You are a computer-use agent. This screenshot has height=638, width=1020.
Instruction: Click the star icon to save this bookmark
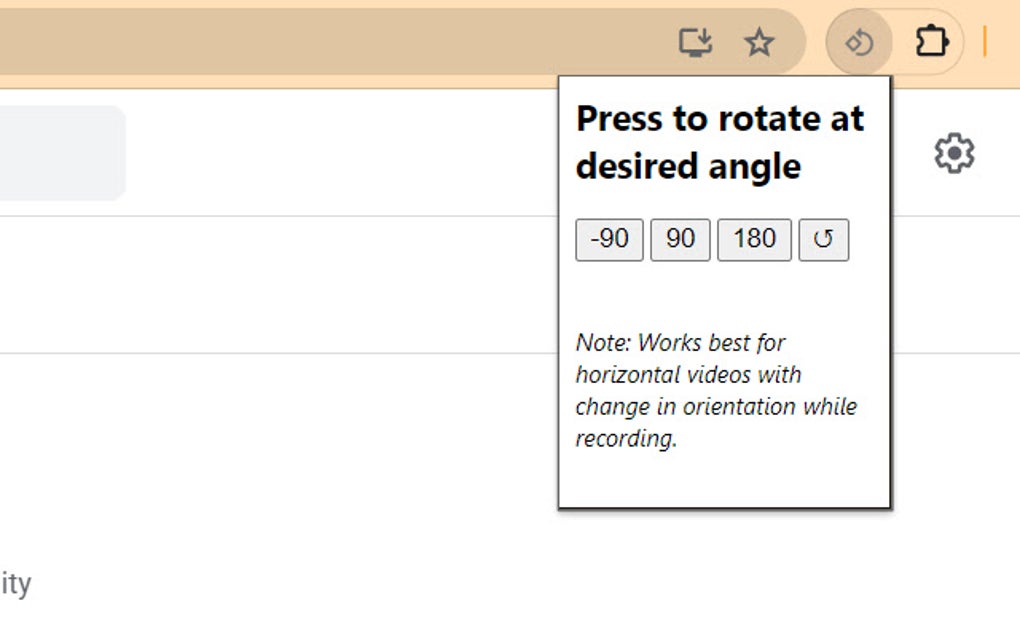coord(759,42)
